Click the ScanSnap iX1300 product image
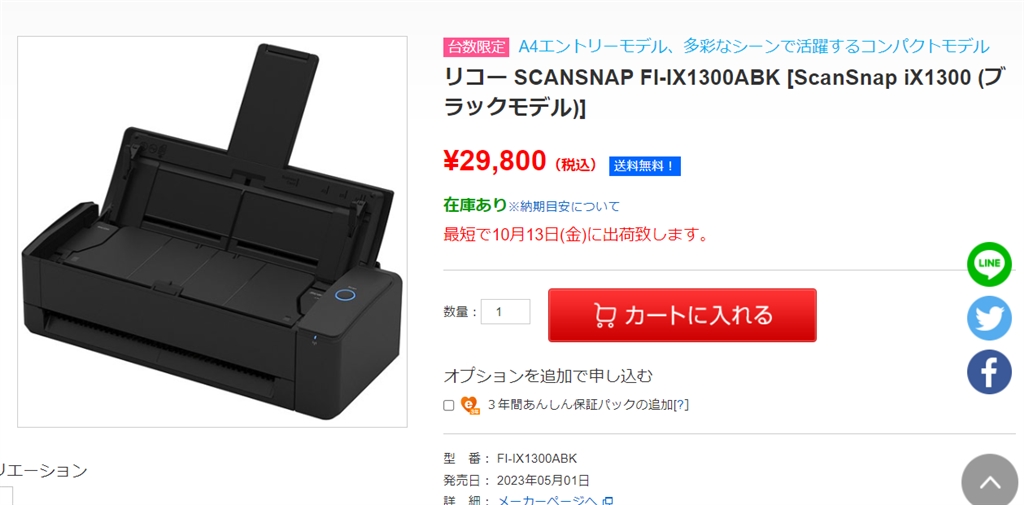 (212, 232)
